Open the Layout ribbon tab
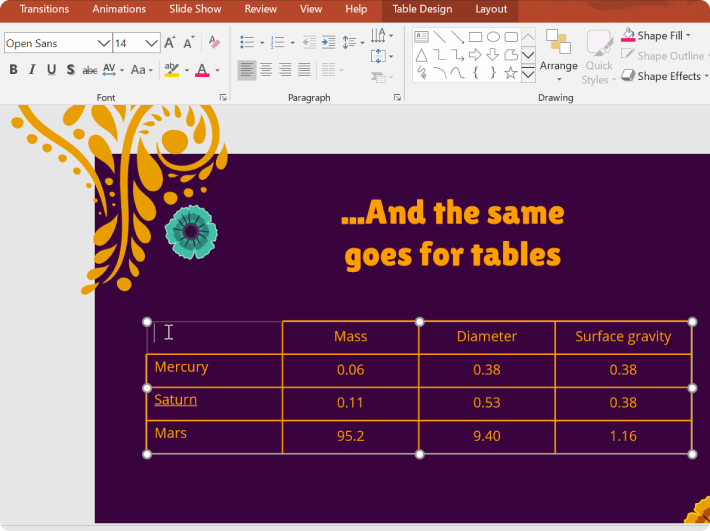This screenshot has height=531, width=710. click(491, 9)
